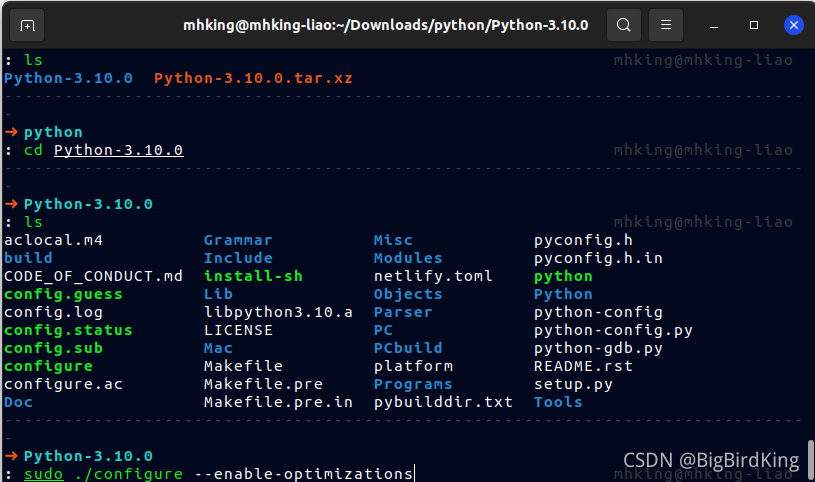Click the Modules directory name

click(408, 258)
